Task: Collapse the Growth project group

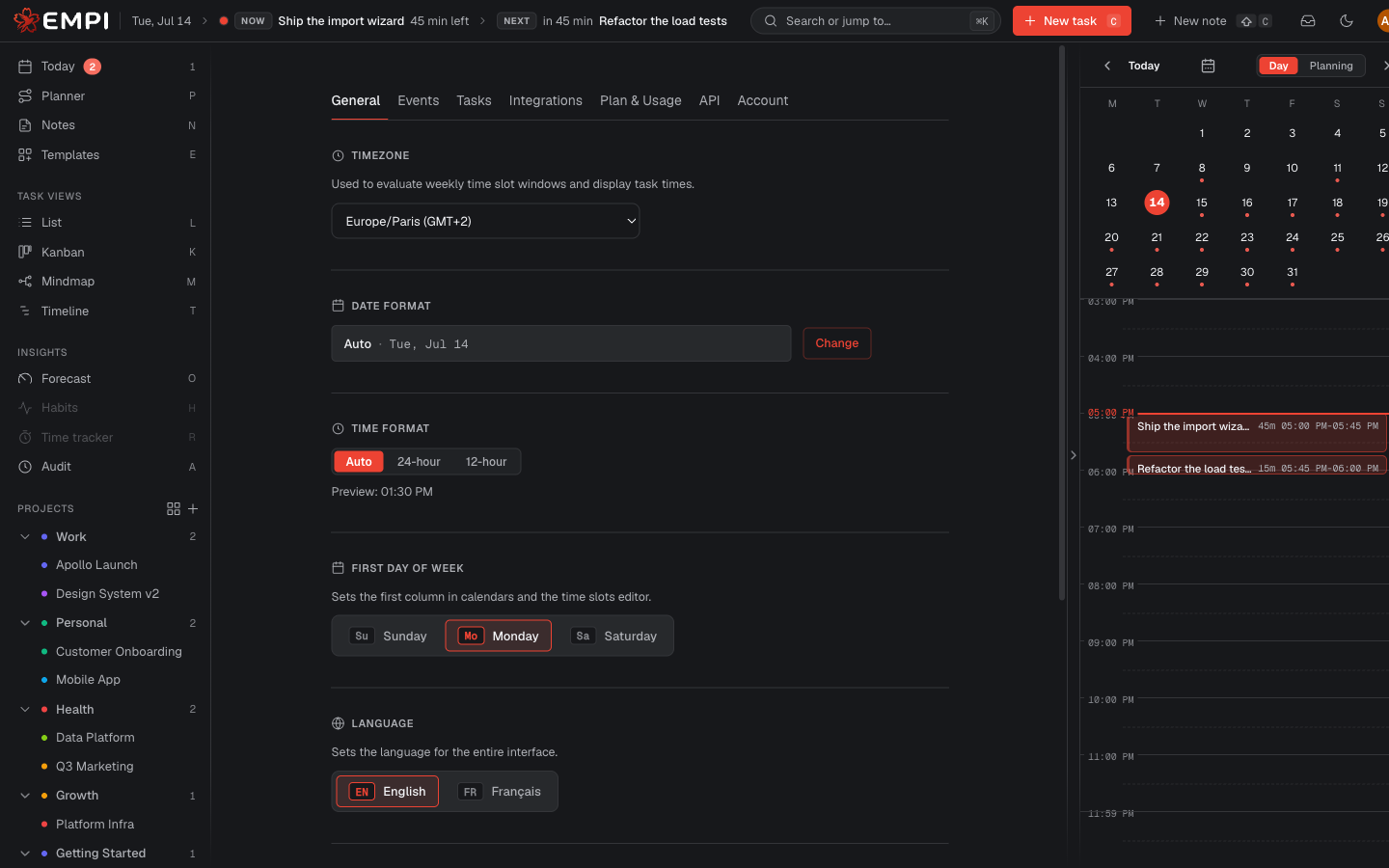Action: pos(25,796)
